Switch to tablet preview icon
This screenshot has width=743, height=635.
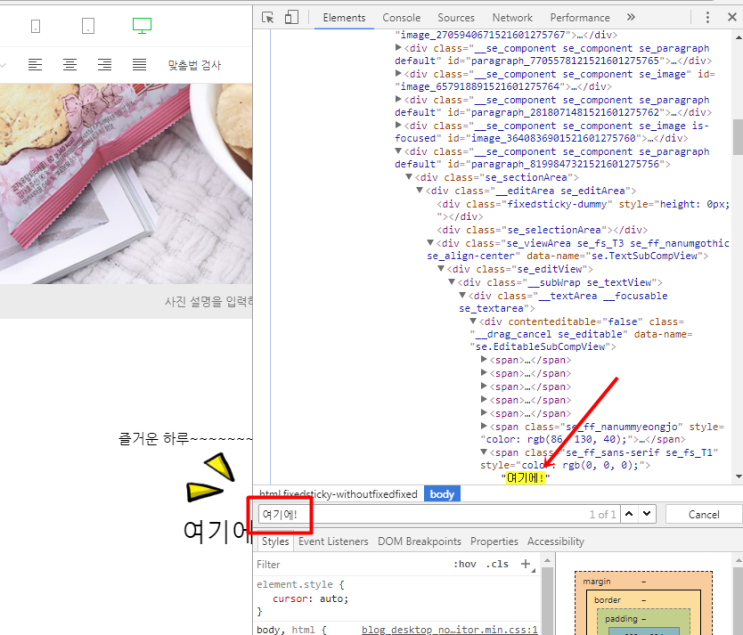click(88, 26)
